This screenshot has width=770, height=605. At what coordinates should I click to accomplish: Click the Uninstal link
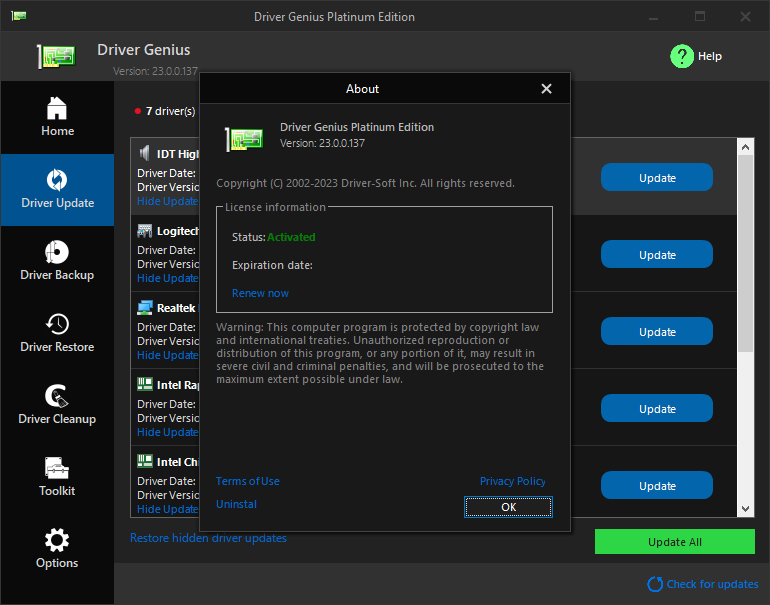coord(236,504)
